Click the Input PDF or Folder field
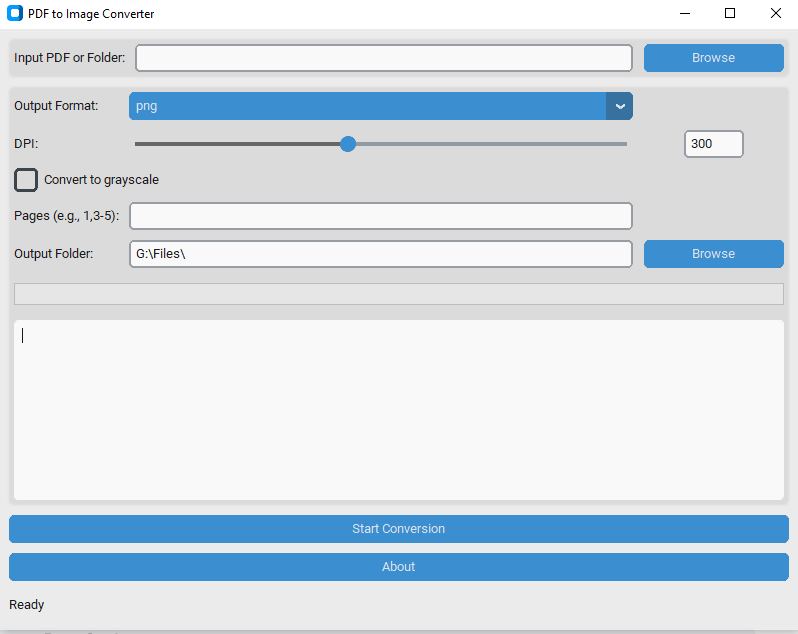798x634 pixels. tap(384, 58)
